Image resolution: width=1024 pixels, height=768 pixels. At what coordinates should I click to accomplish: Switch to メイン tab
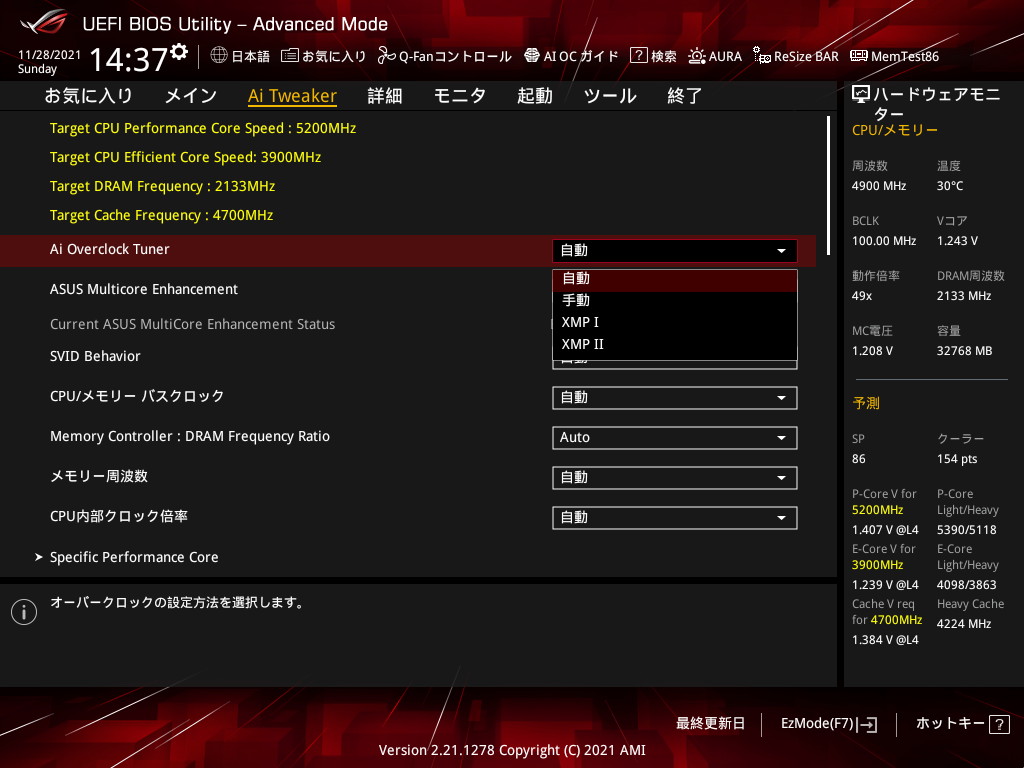(191, 96)
